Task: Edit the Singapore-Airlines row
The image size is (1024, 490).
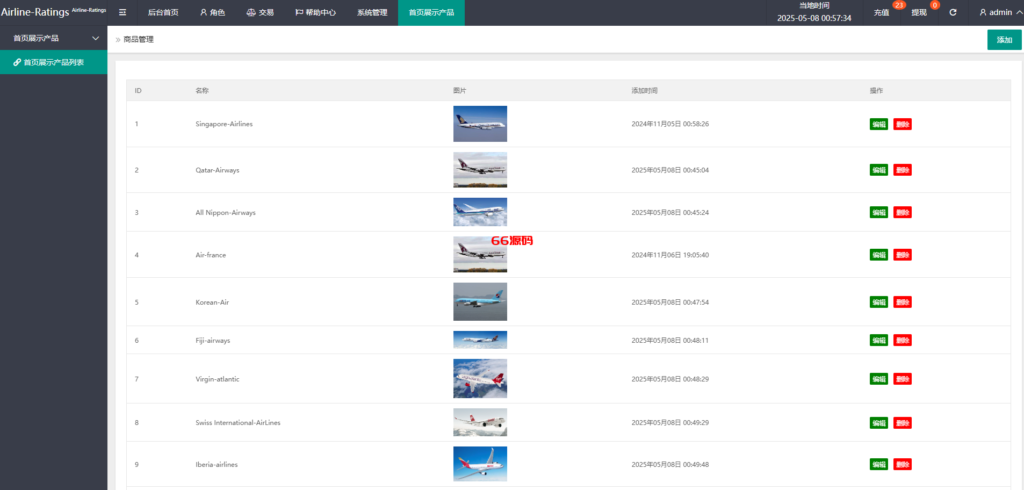Action: [878, 124]
